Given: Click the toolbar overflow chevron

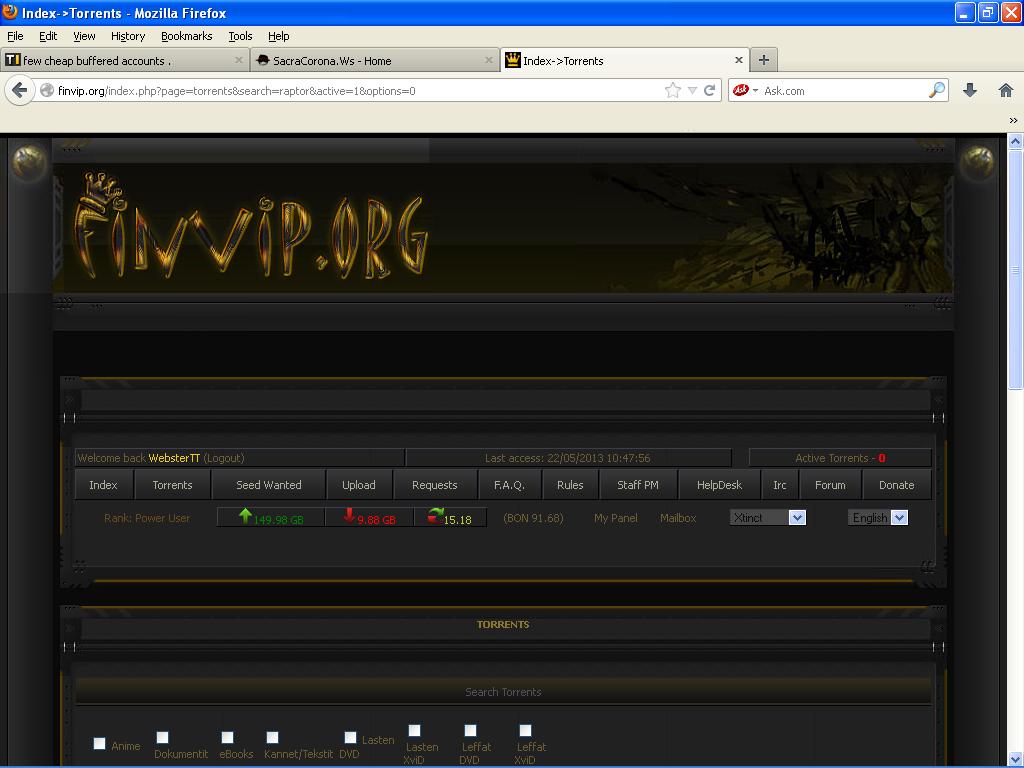Looking at the screenshot, I should tap(1013, 120).
